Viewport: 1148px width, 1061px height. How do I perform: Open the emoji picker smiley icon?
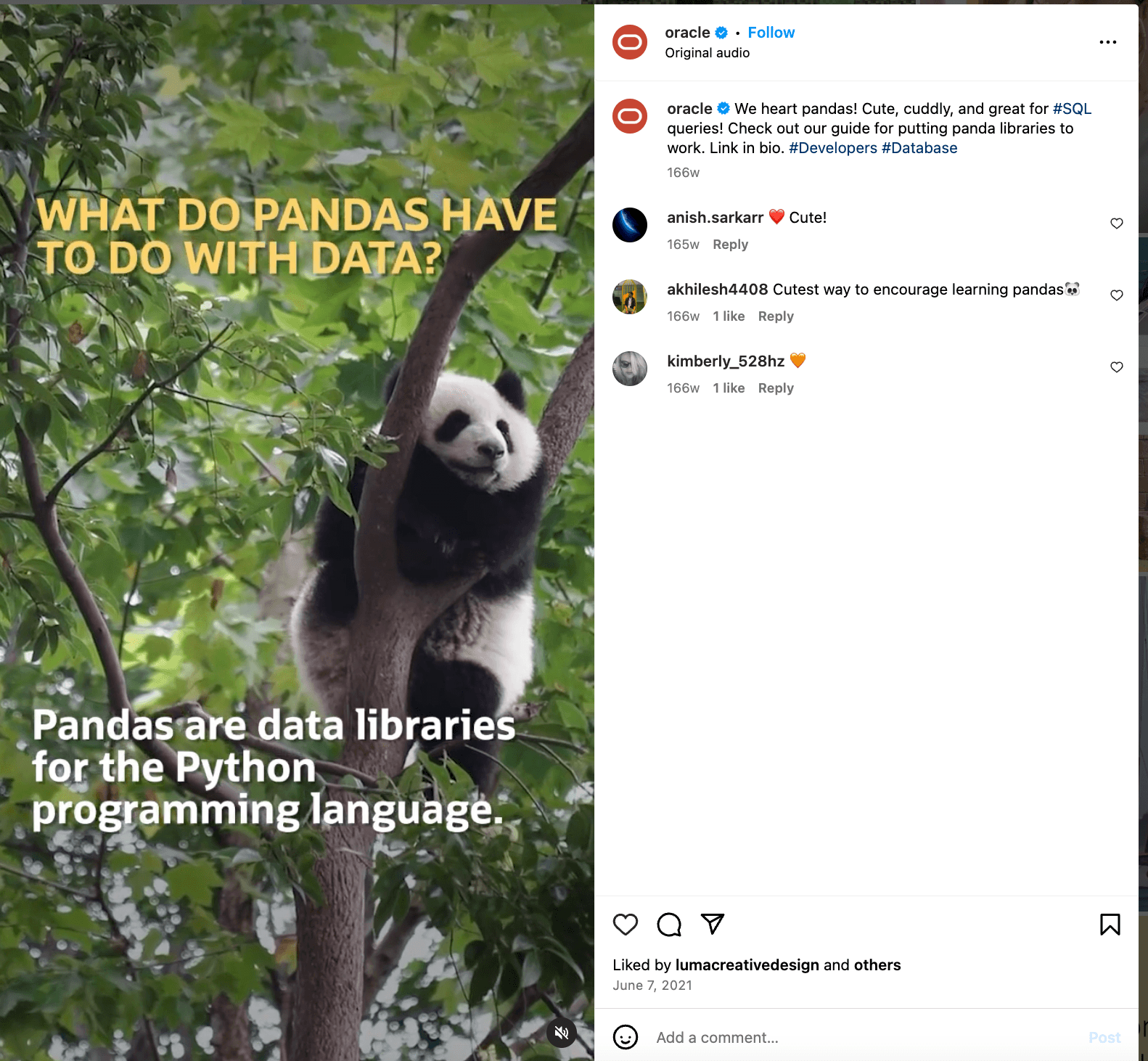[626, 1037]
